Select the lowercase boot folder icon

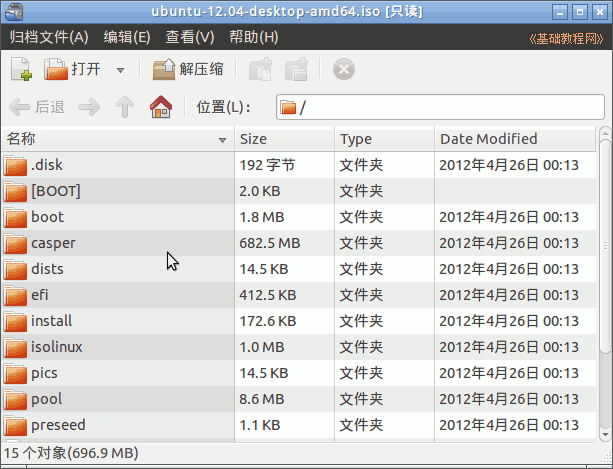(16, 217)
